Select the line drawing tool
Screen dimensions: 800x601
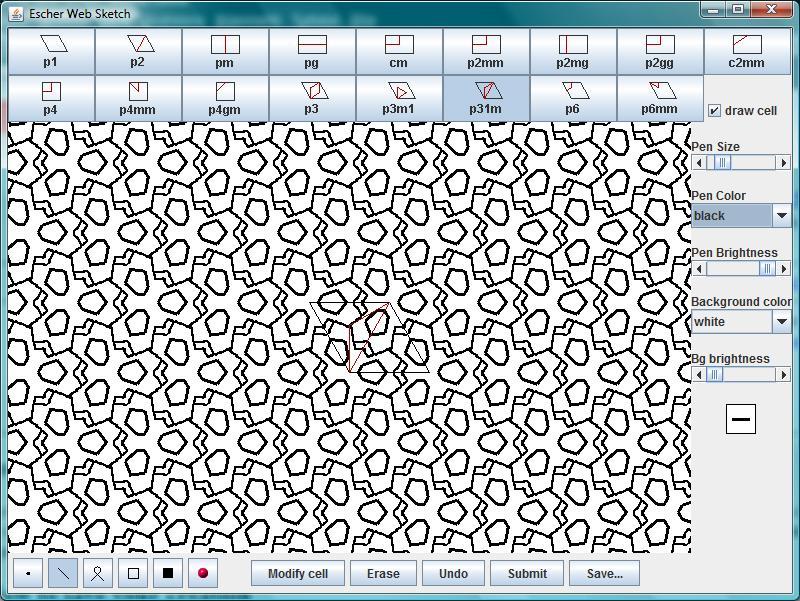pyautogui.click(x=63, y=573)
